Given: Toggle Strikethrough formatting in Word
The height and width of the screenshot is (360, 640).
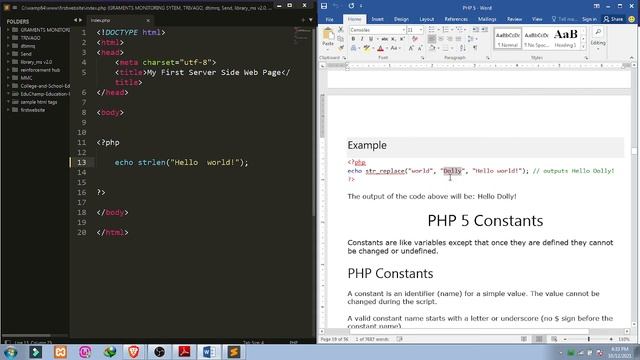Looking at the screenshot, I should pos(384,39).
